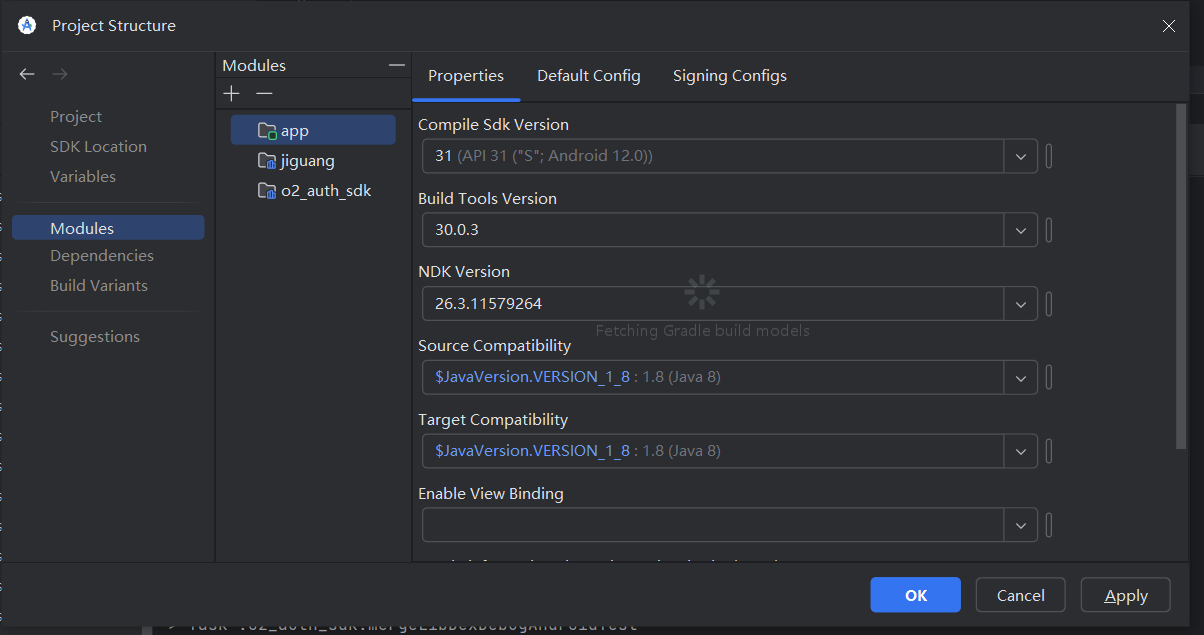
Task: Switch to the Default Config tab
Action: (x=589, y=76)
